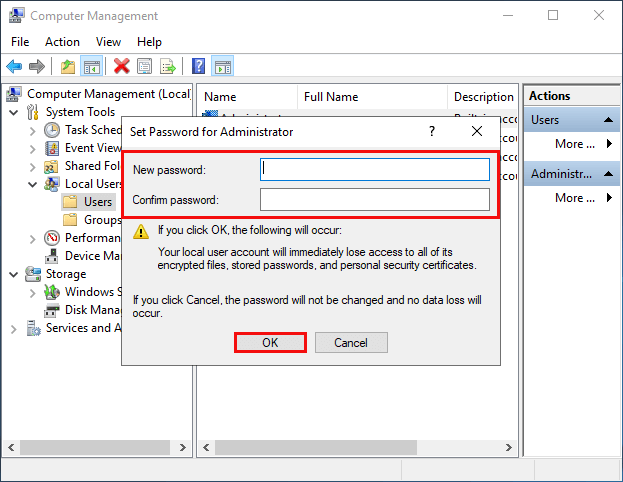Image resolution: width=623 pixels, height=482 pixels.
Task: Focus the Confirm password field
Action: (x=375, y=199)
